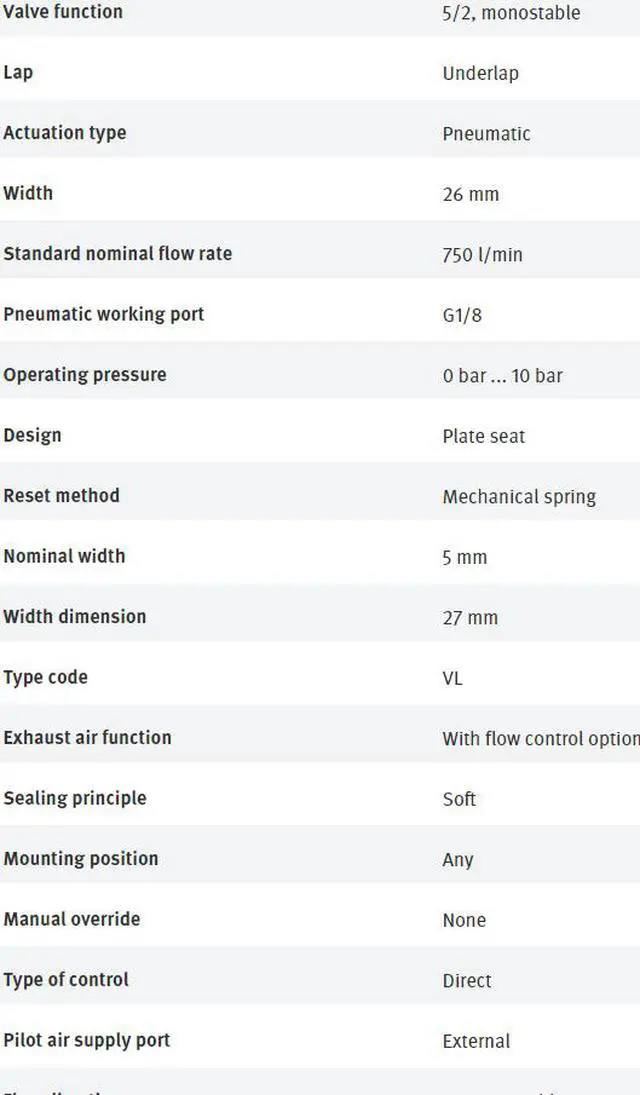Viewport: 640px width, 1095px height.
Task: Select '0 bar ... 10 bar' value
Action: coord(502,376)
